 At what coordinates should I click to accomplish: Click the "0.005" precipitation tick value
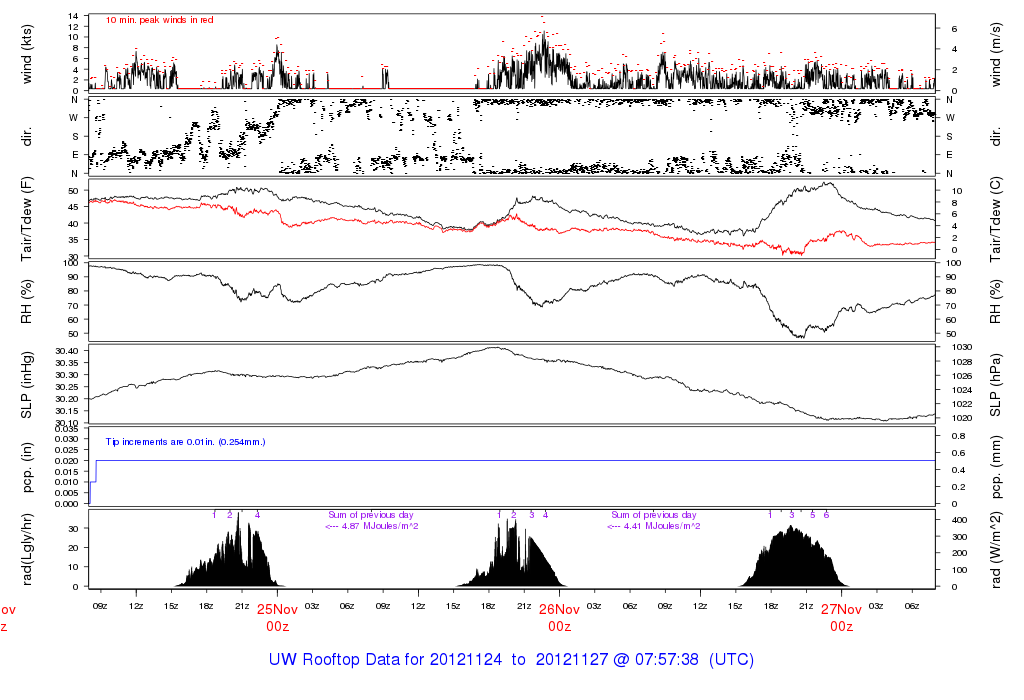click(67, 493)
